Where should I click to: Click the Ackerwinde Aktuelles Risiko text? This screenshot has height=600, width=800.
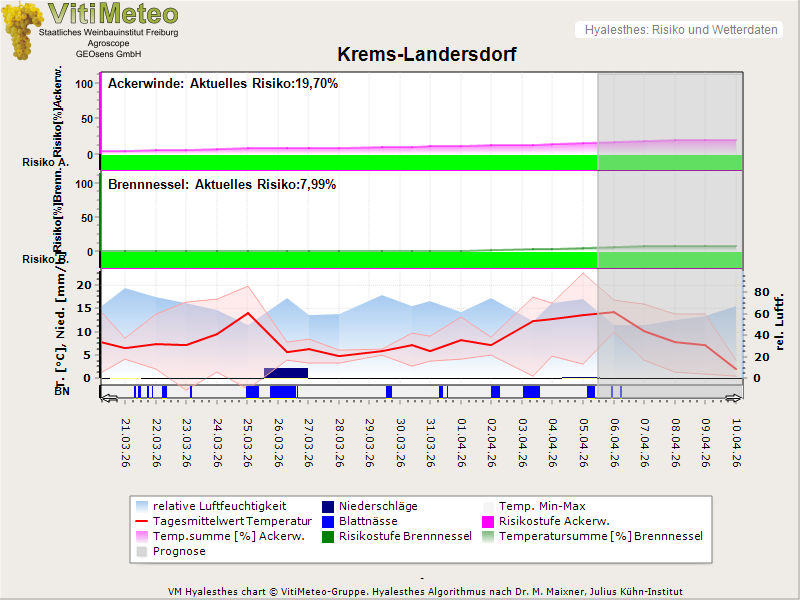coord(223,84)
